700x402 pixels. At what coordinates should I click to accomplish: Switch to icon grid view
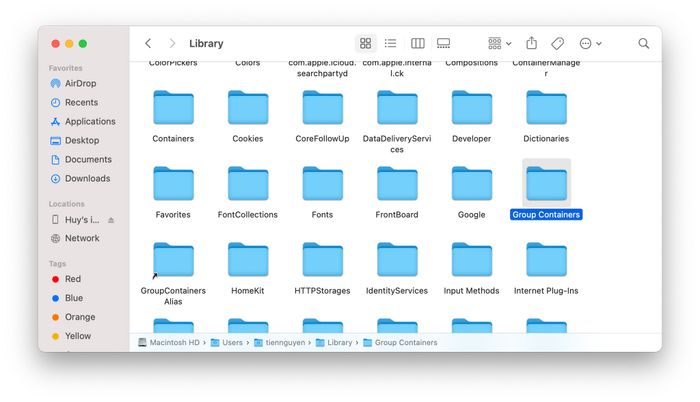(x=365, y=44)
